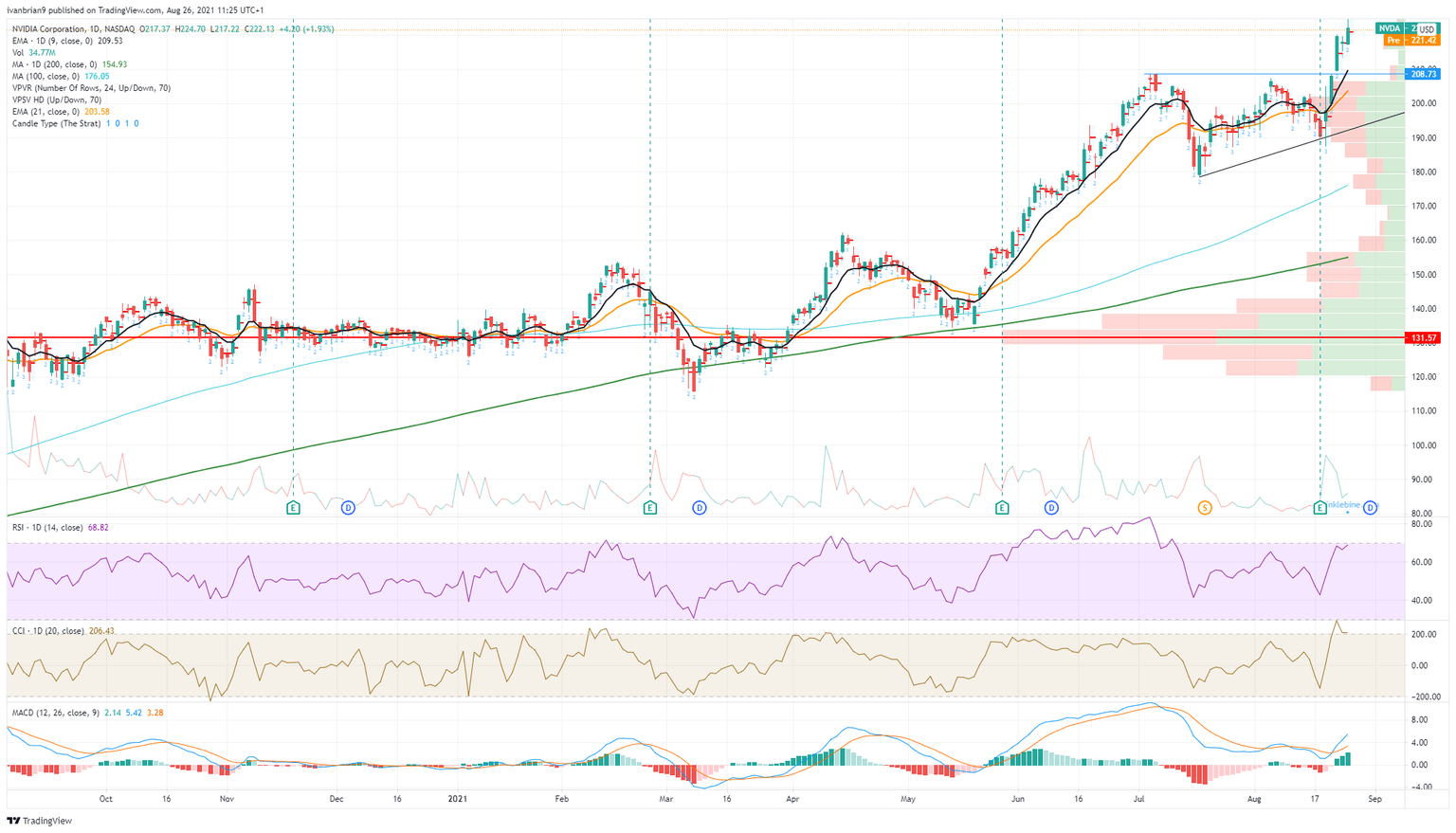The width and height of the screenshot is (1456, 833).
Task: Click the earnings E marker before June
Action: 1002,508
